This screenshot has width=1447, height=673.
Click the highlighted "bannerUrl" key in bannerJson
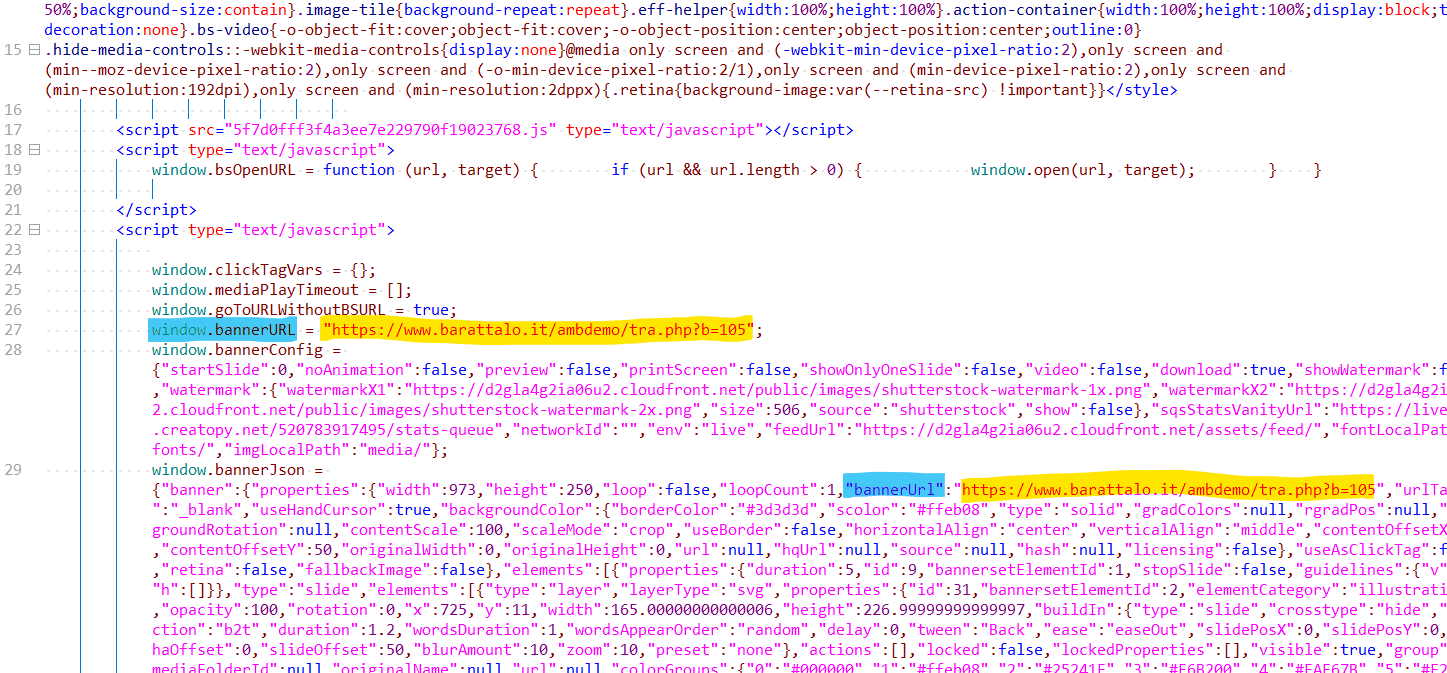895,490
